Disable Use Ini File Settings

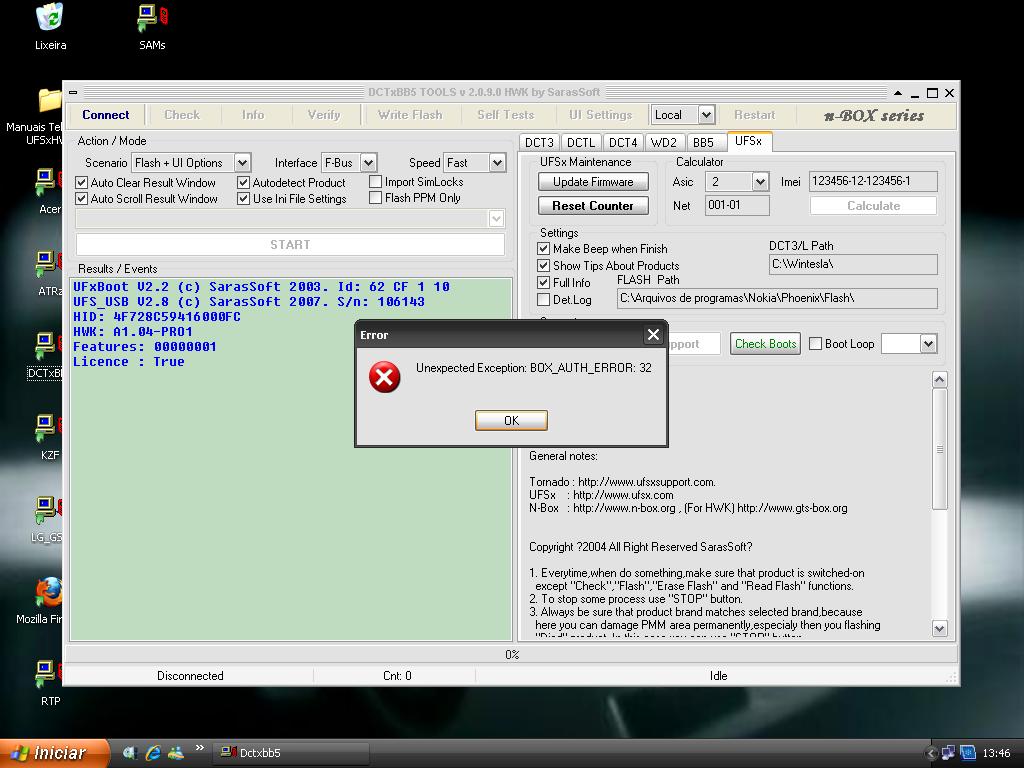(244, 199)
